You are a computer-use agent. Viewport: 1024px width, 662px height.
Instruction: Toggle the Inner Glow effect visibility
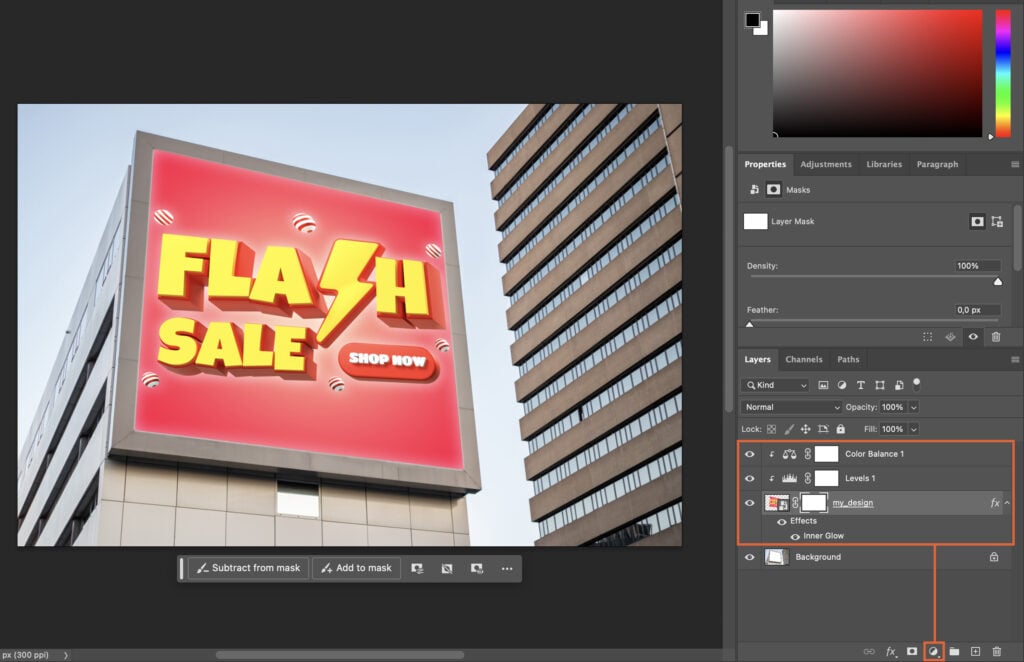795,536
